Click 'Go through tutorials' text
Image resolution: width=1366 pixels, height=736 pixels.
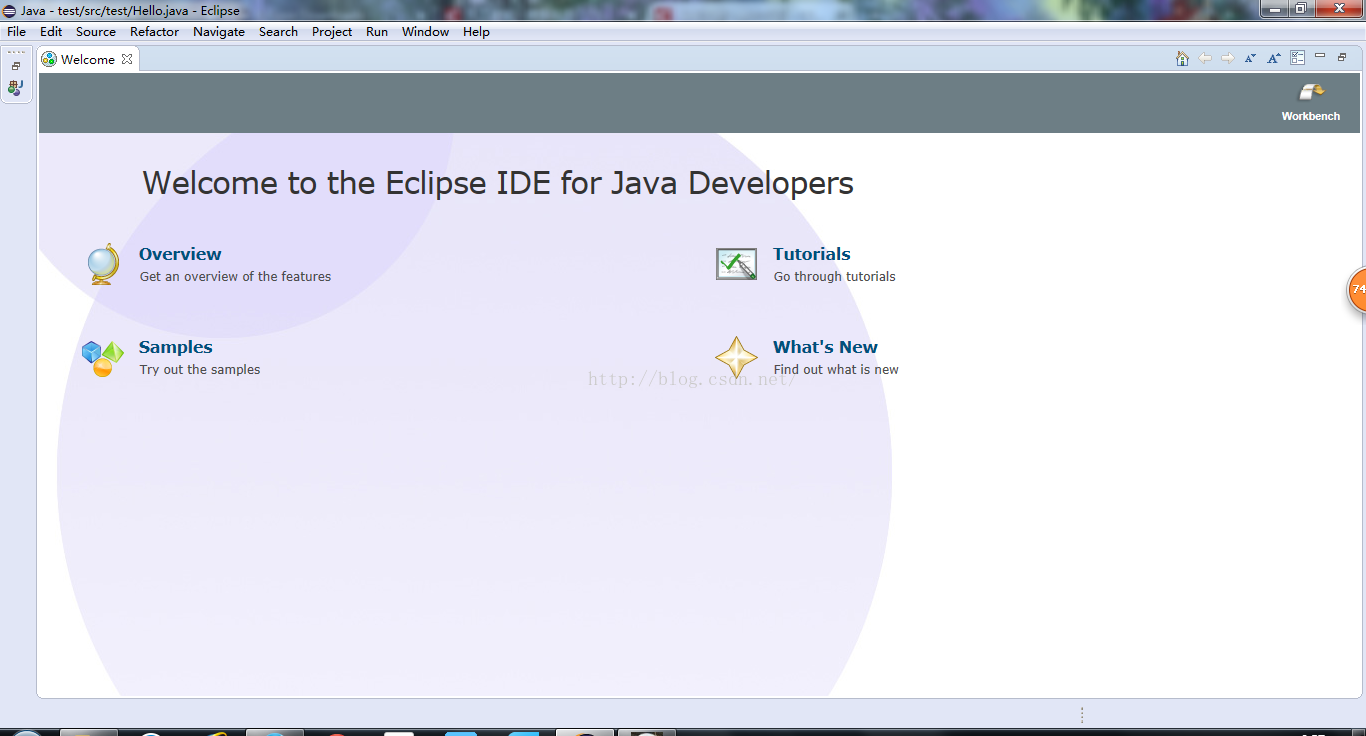(835, 277)
